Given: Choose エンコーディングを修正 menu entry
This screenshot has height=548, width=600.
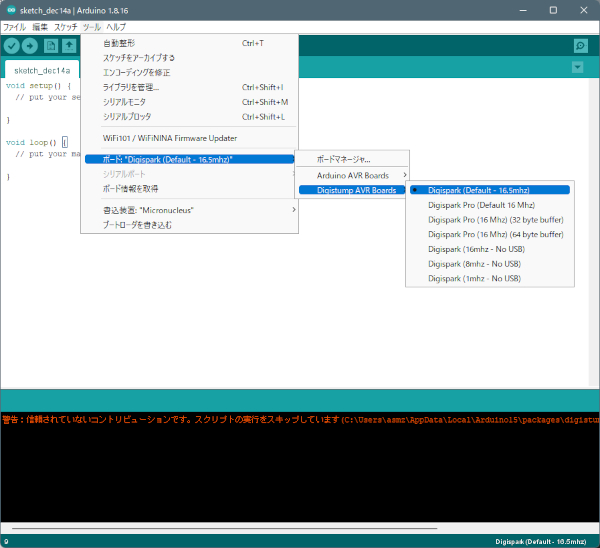Looking at the screenshot, I should (189, 72).
